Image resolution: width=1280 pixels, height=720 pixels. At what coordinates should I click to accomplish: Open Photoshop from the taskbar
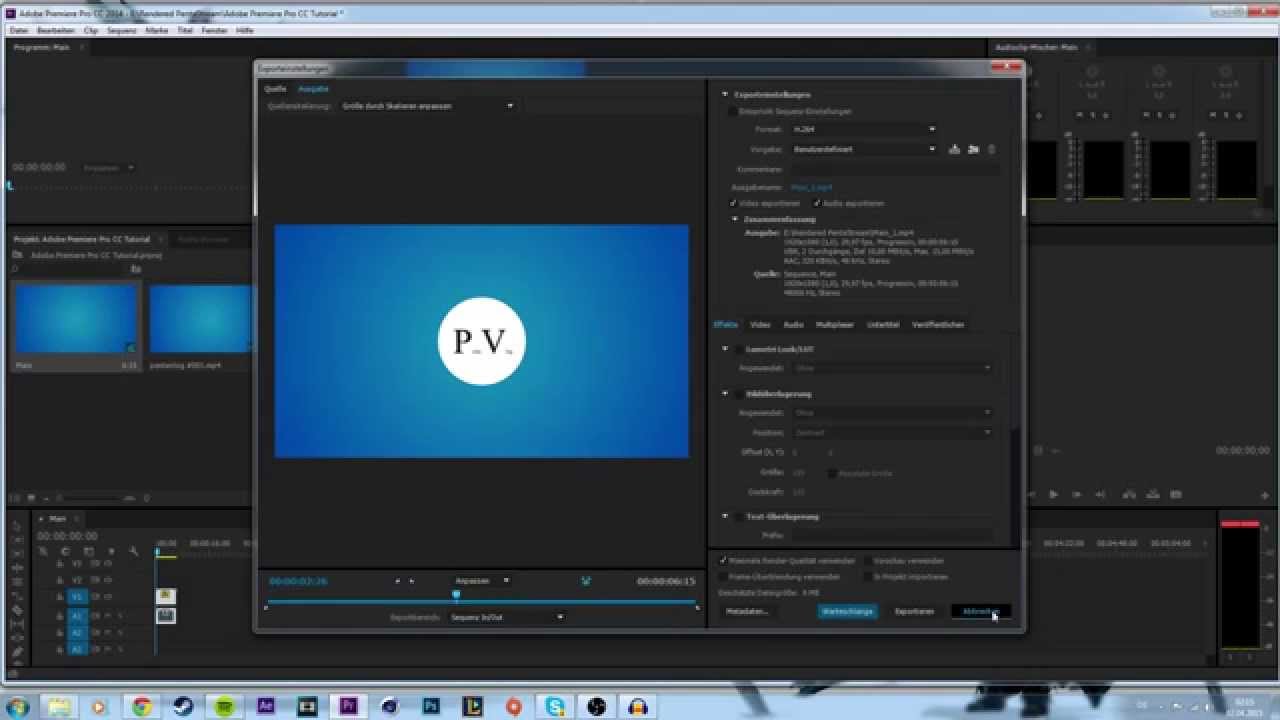(431, 706)
